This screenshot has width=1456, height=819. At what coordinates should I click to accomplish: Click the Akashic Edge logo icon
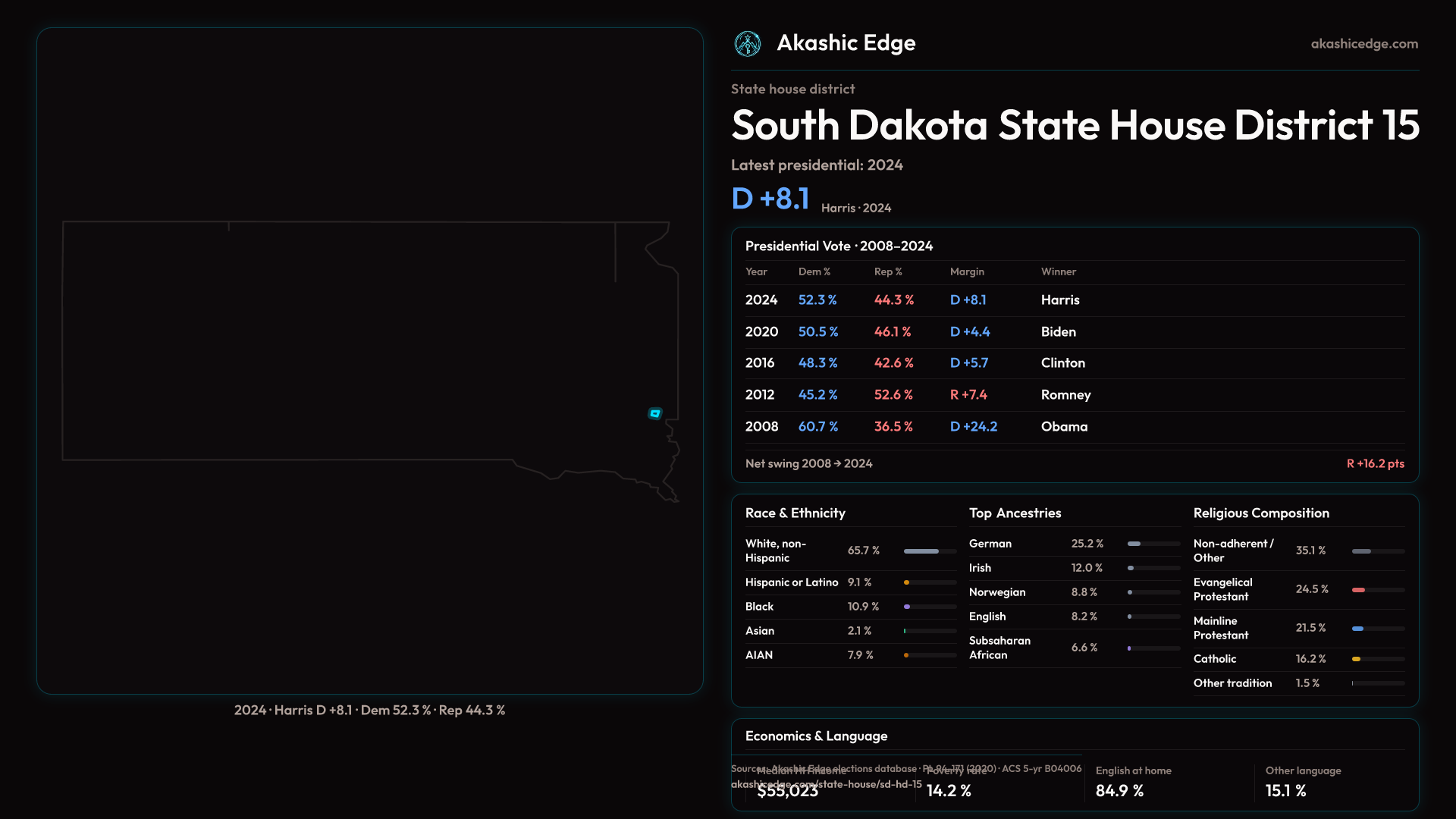click(748, 44)
